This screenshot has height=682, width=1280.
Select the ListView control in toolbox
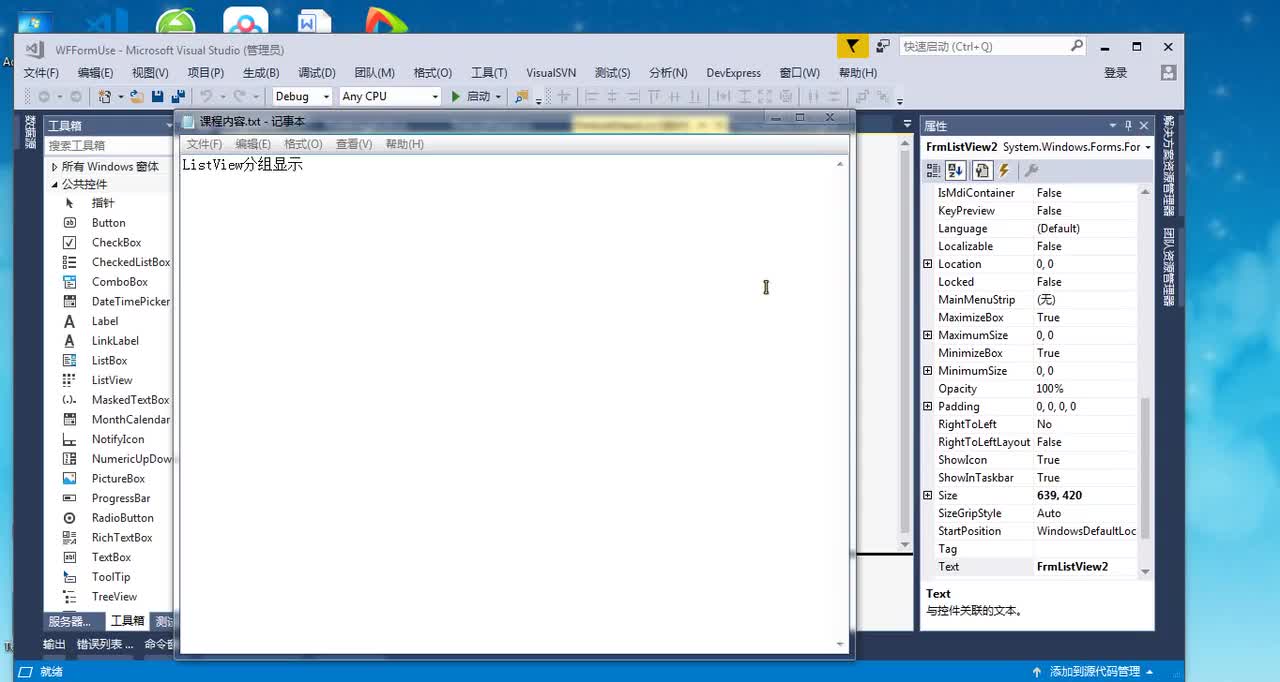click(x=112, y=380)
